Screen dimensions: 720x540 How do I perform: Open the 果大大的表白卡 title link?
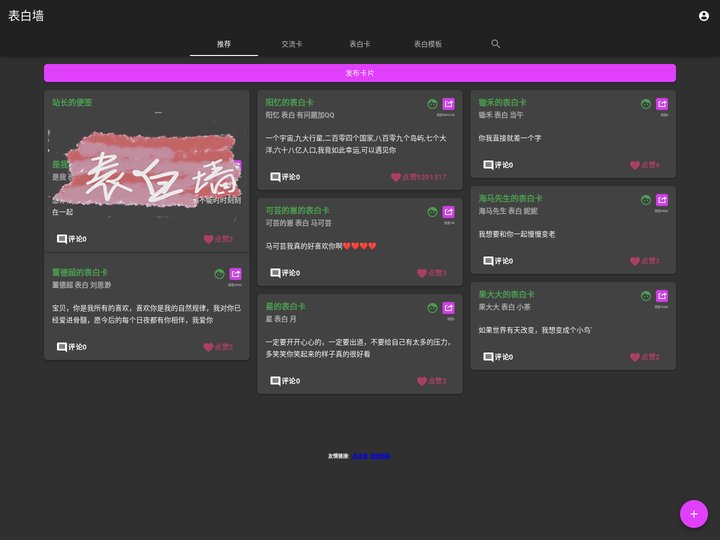[506, 294]
